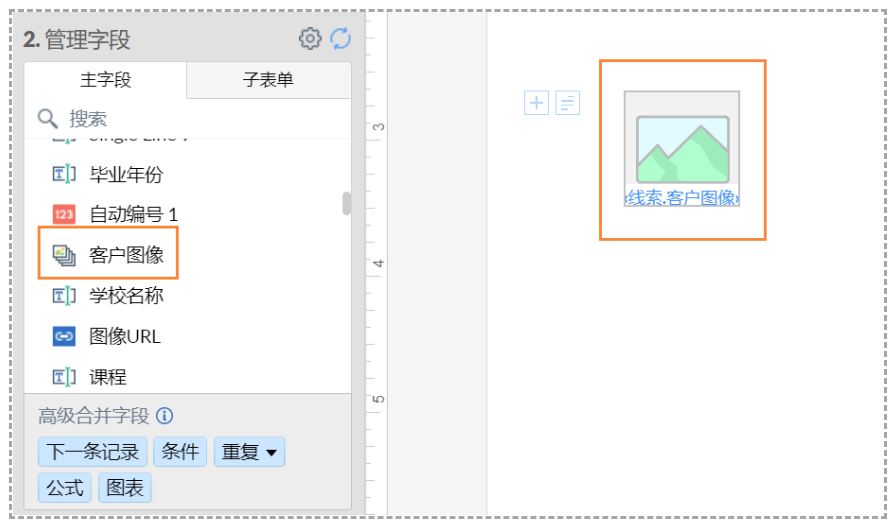Click the info icon beside 高级合并字段

(165, 416)
